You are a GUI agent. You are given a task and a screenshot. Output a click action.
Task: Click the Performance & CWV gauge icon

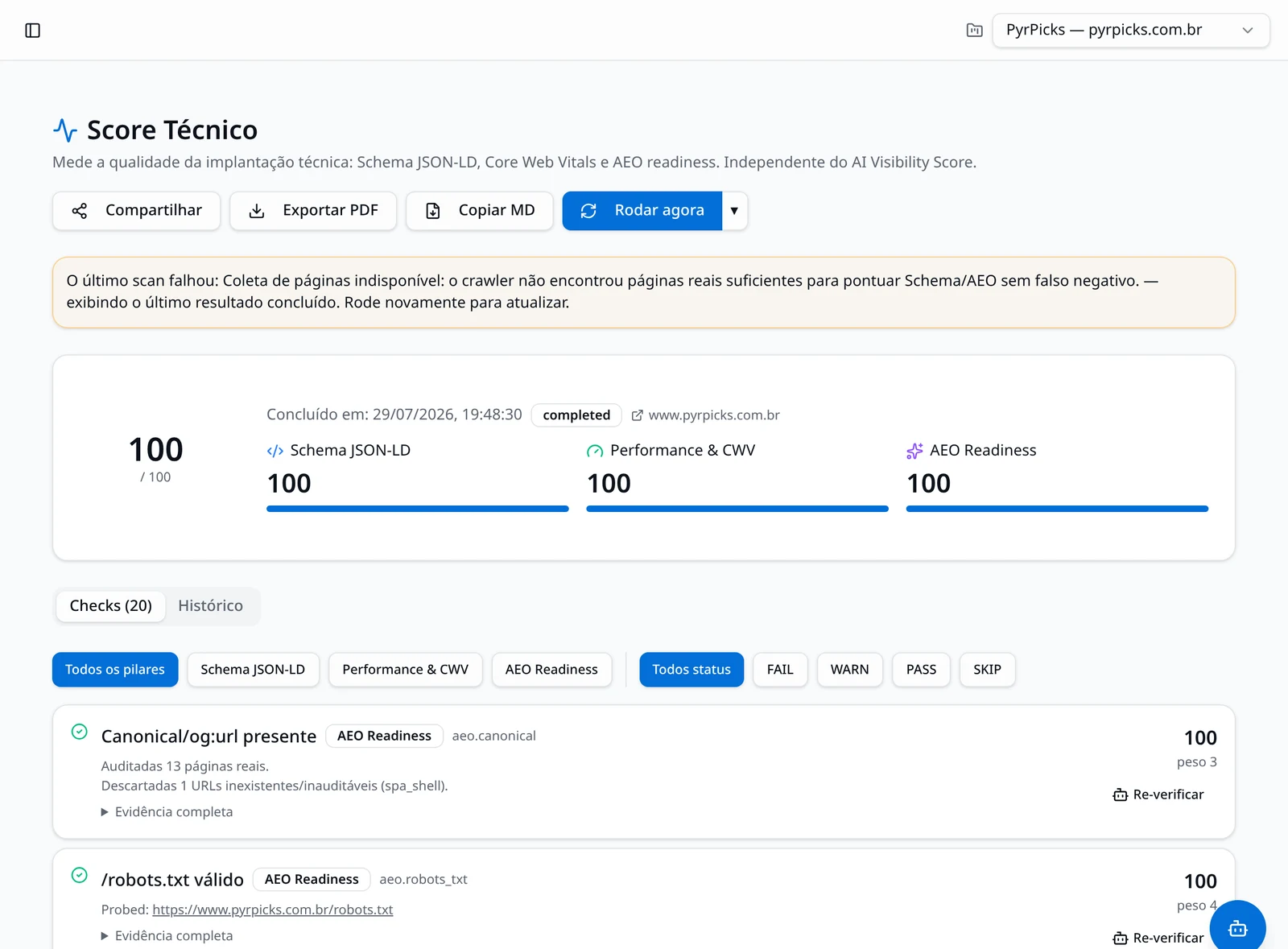pyautogui.click(x=595, y=451)
